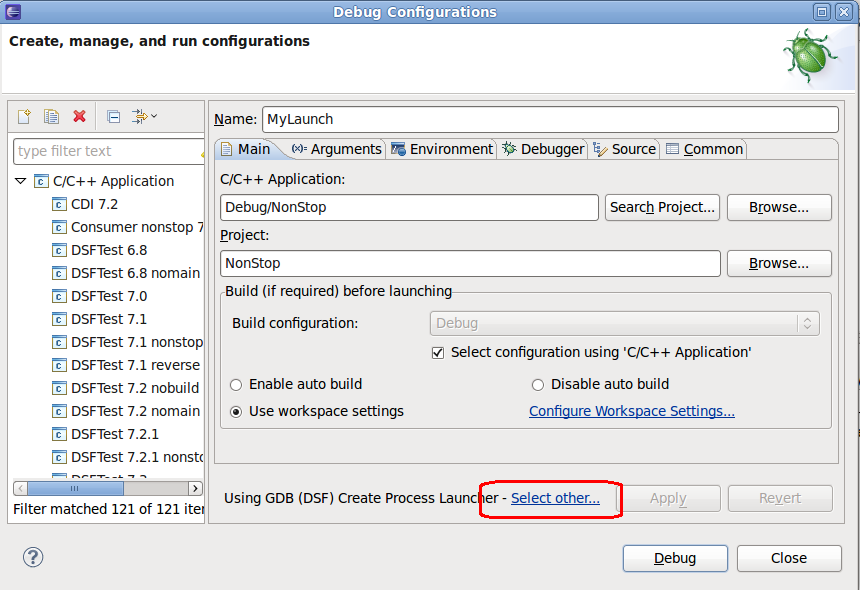Click the DSFTest 7.0 configuration icon

[59, 297]
